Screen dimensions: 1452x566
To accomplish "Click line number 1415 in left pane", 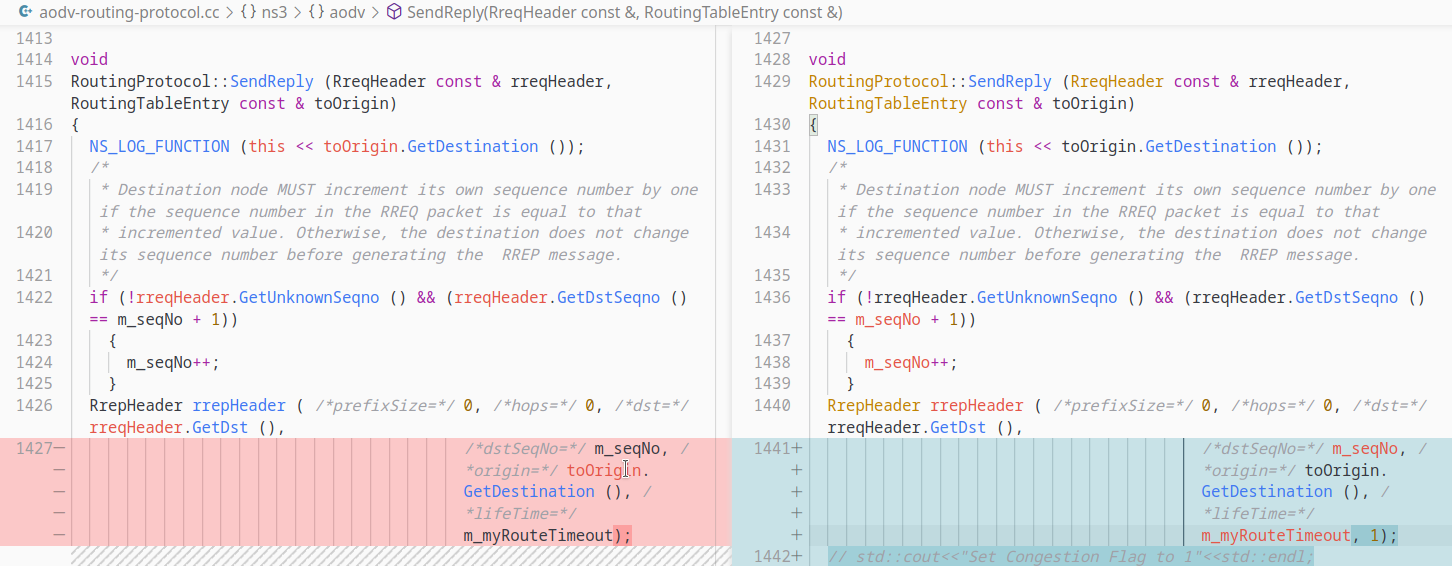I will click(x=34, y=81).
